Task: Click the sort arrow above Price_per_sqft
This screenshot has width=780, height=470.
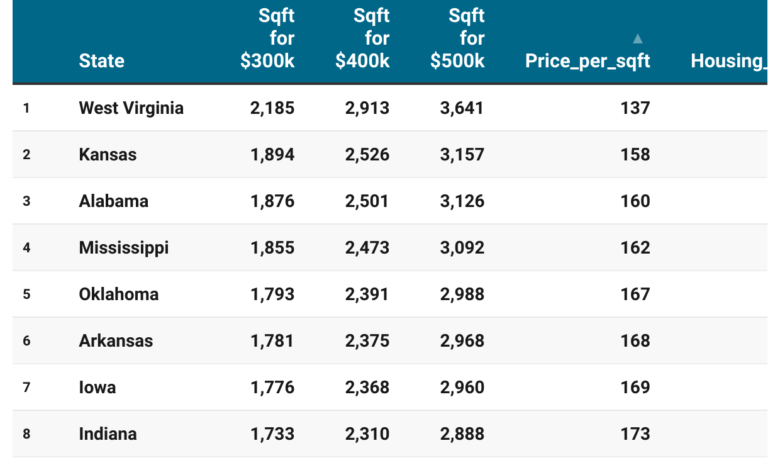Action: [x=638, y=39]
